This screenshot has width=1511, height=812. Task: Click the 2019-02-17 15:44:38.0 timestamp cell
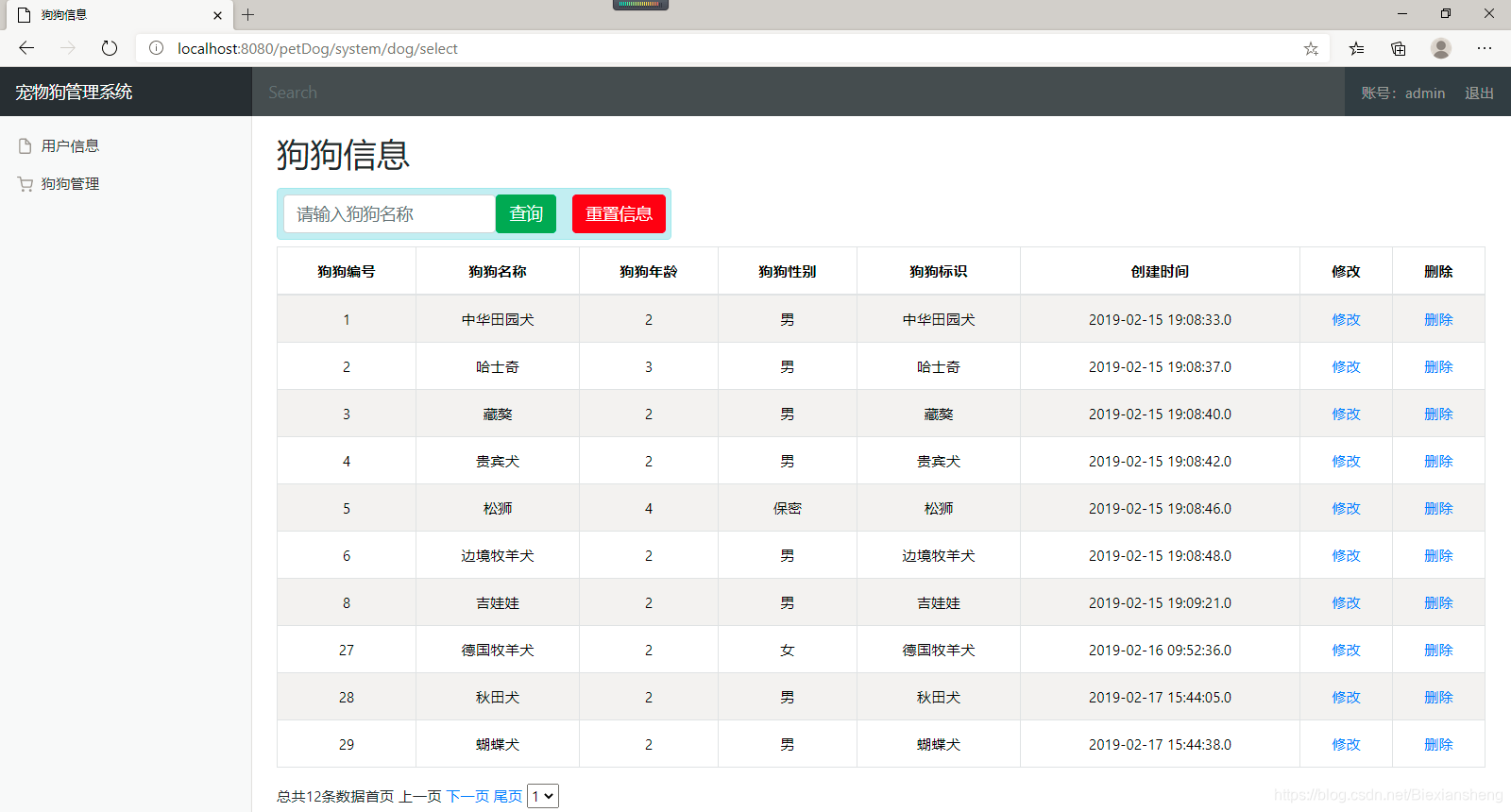1160,744
